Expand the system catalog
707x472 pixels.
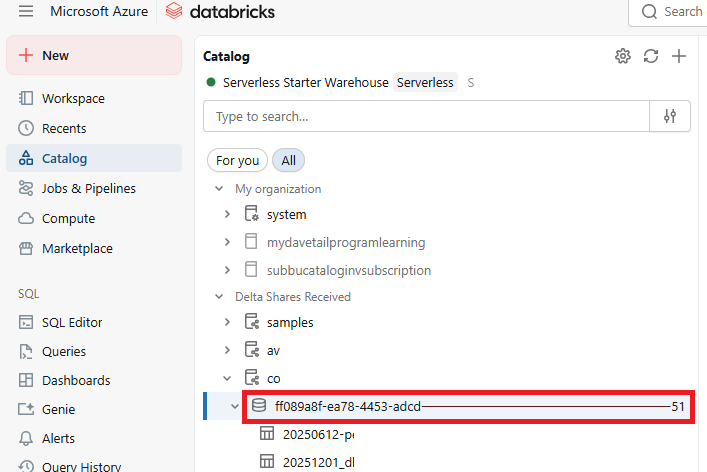(x=227, y=214)
